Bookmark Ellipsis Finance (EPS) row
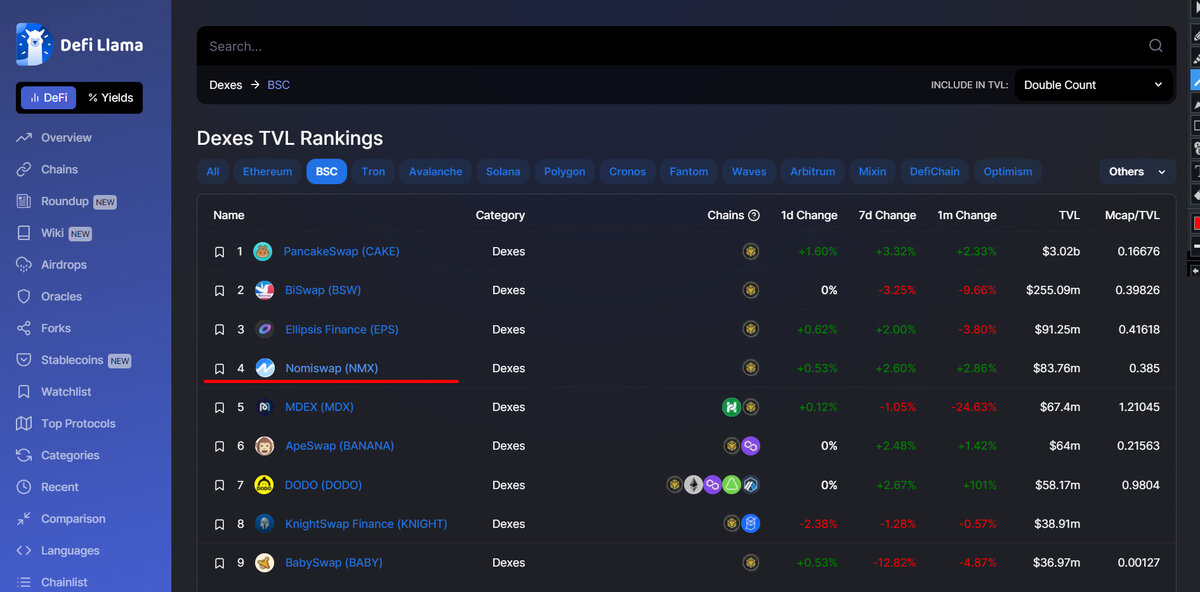The height and width of the screenshot is (592, 1200). (x=219, y=330)
